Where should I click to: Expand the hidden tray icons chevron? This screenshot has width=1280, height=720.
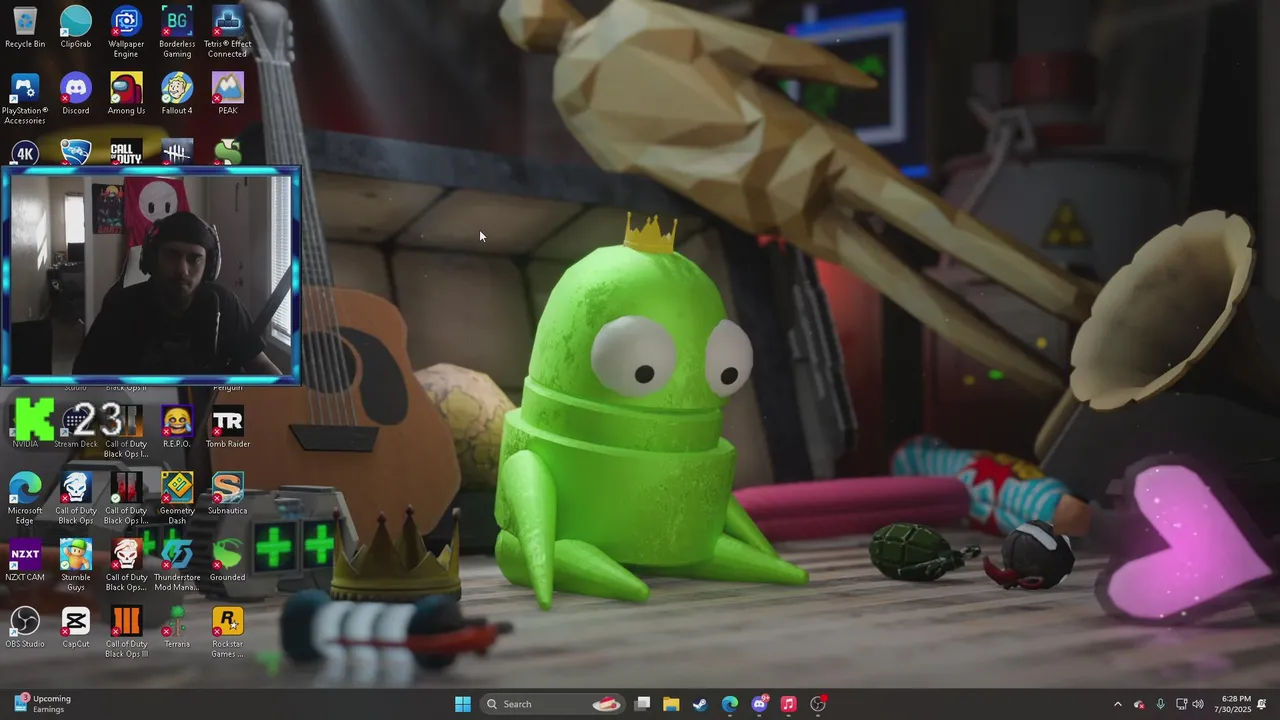(1118, 704)
